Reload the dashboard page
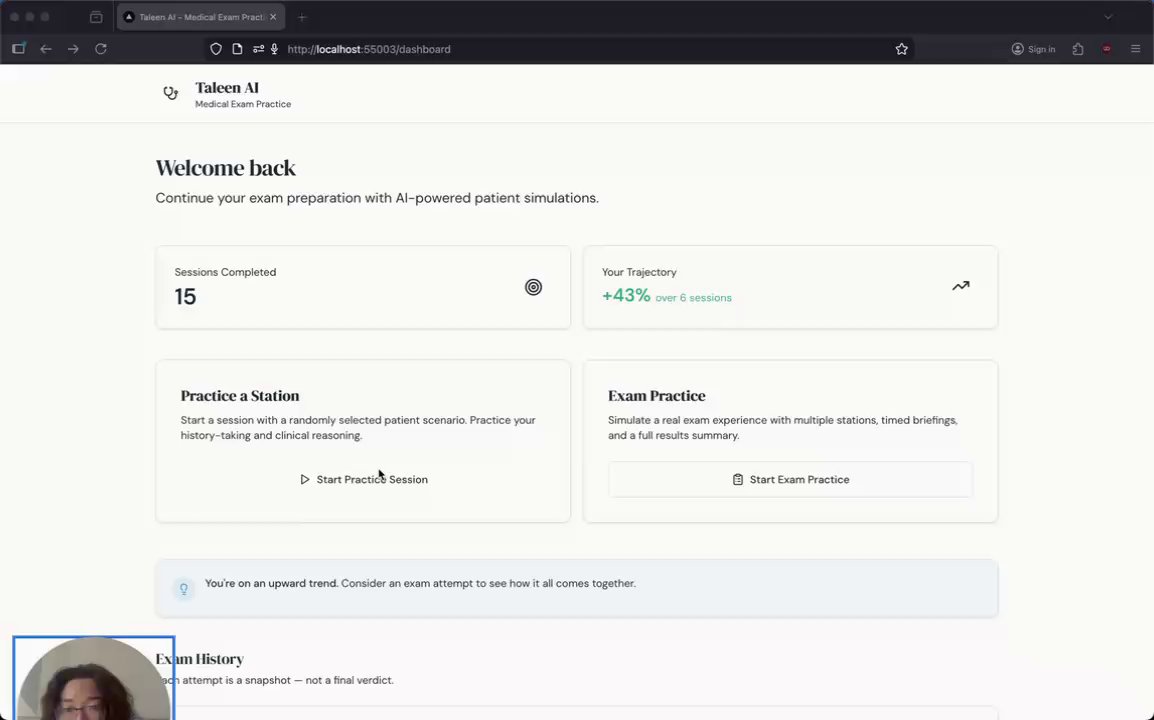This screenshot has height=720, width=1154. point(101,49)
